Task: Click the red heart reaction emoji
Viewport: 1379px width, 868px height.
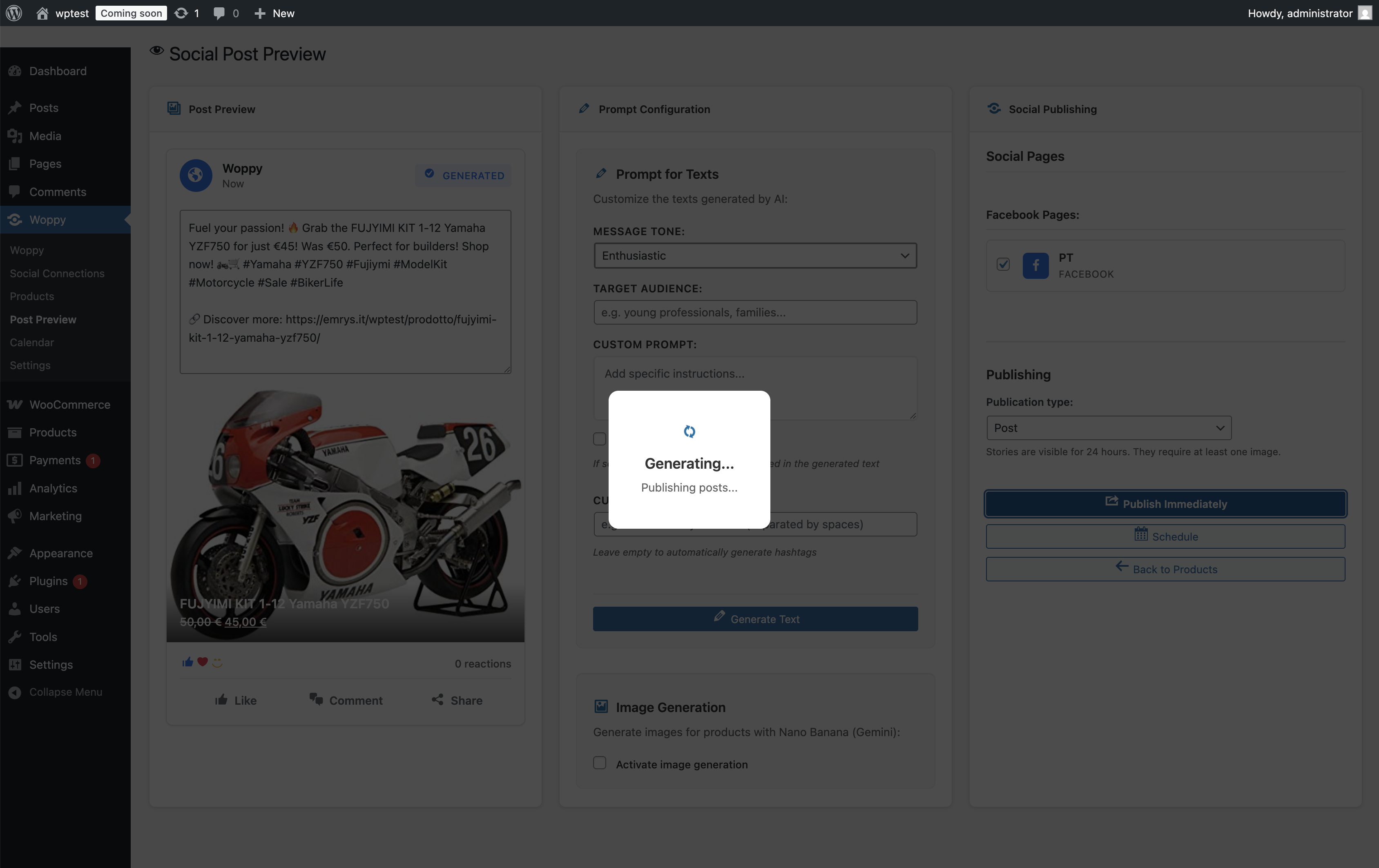Action: pyautogui.click(x=202, y=662)
